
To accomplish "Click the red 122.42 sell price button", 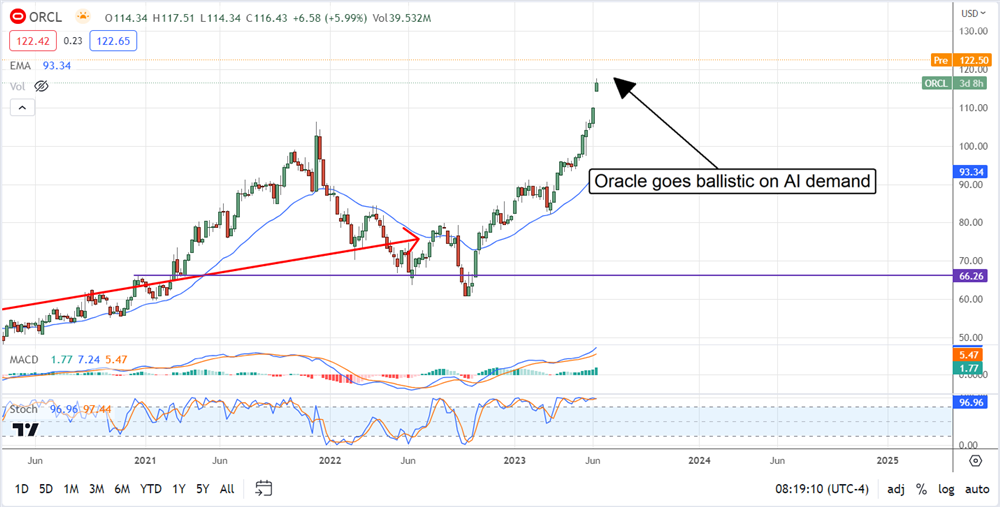I will coord(31,41).
